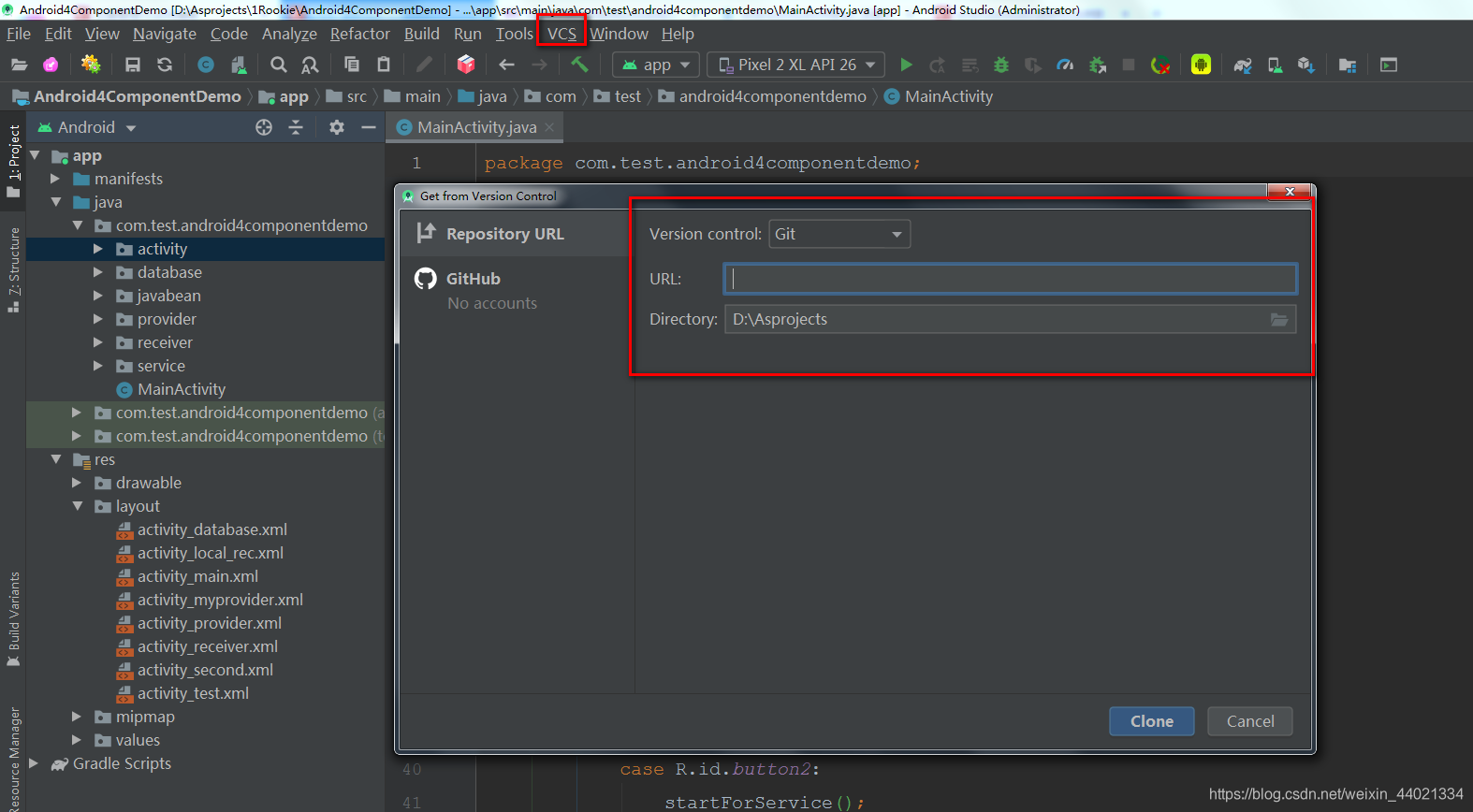Viewport: 1473px width, 812px height.
Task: Expand the values folder
Action: [77, 740]
